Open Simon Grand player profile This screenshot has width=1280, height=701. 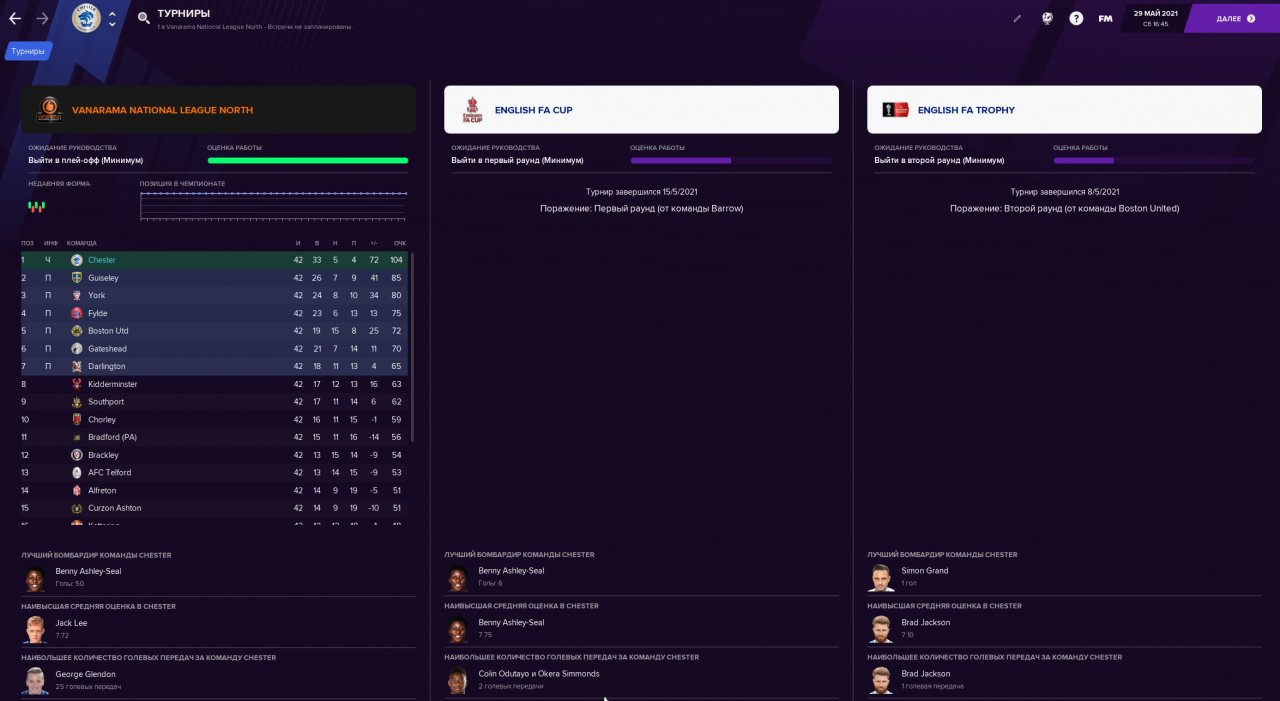click(x=925, y=571)
